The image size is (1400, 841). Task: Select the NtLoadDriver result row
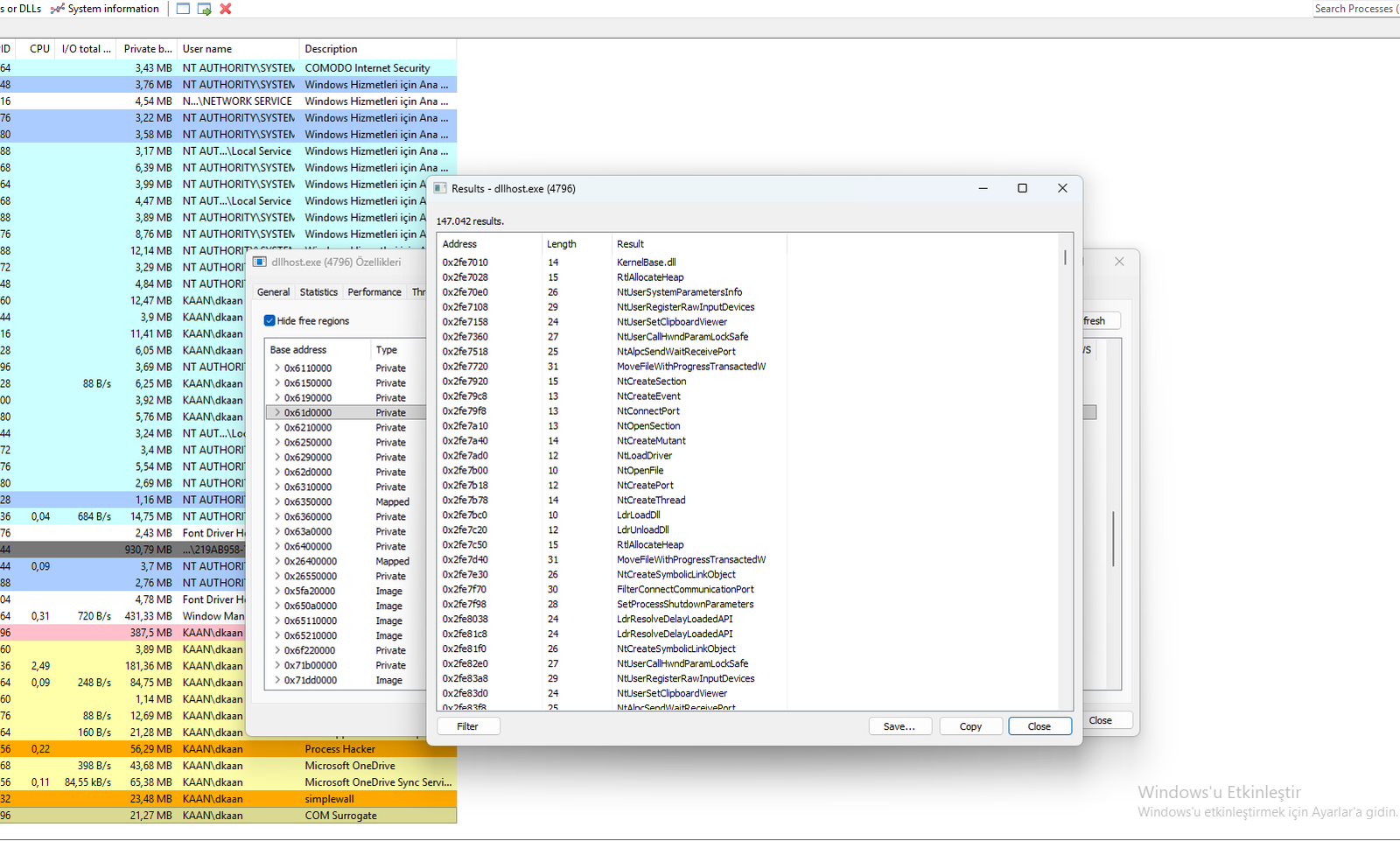(612, 456)
